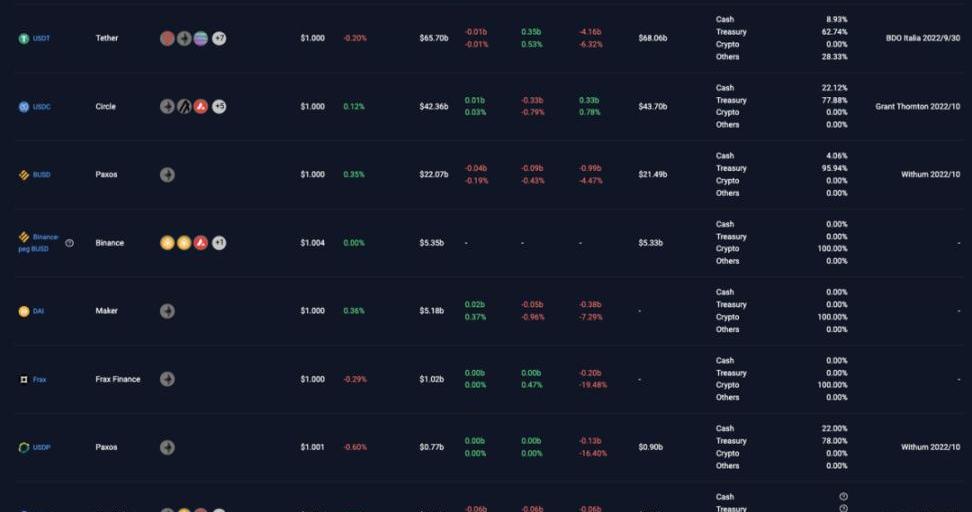Click the blue USDC coin logo
This screenshot has height=512, width=972.
tap(24, 107)
